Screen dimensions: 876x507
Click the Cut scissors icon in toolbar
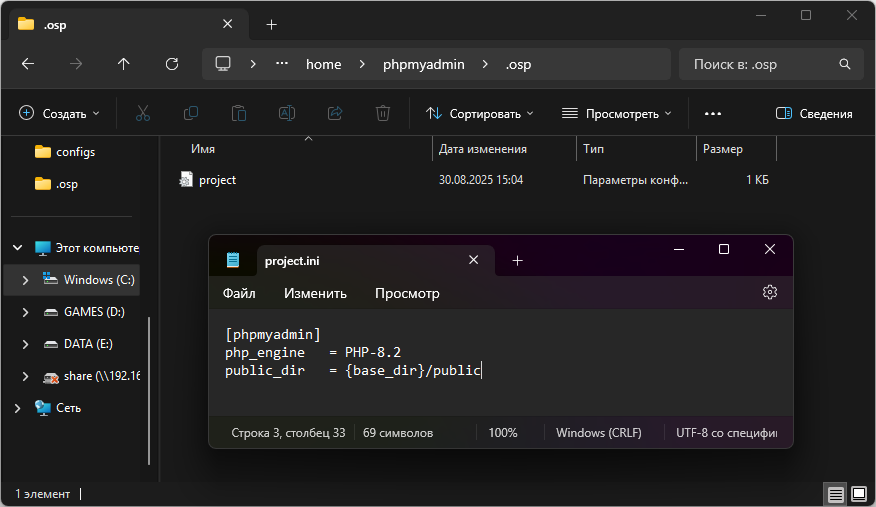click(142, 114)
